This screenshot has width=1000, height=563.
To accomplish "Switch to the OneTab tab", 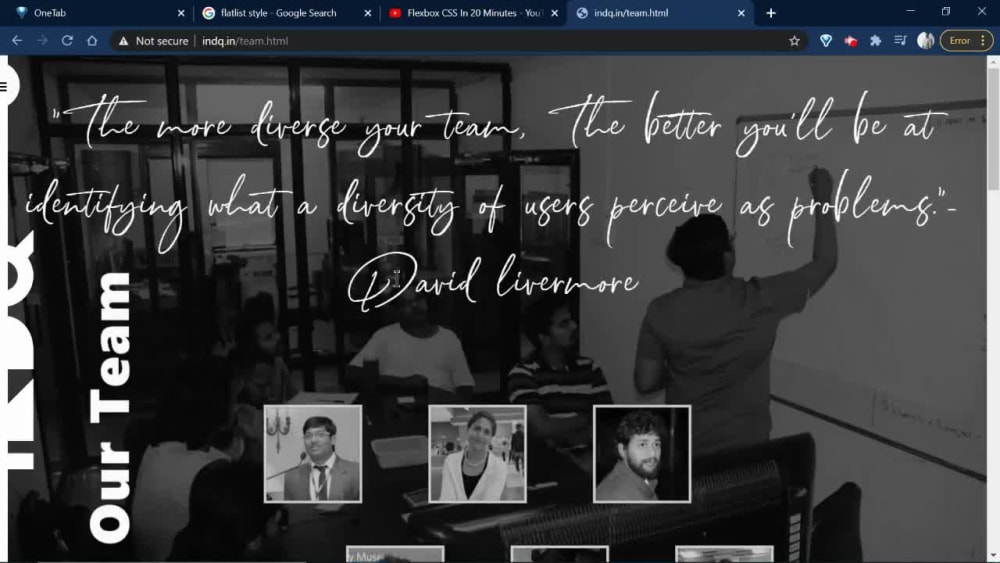I will point(96,13).
